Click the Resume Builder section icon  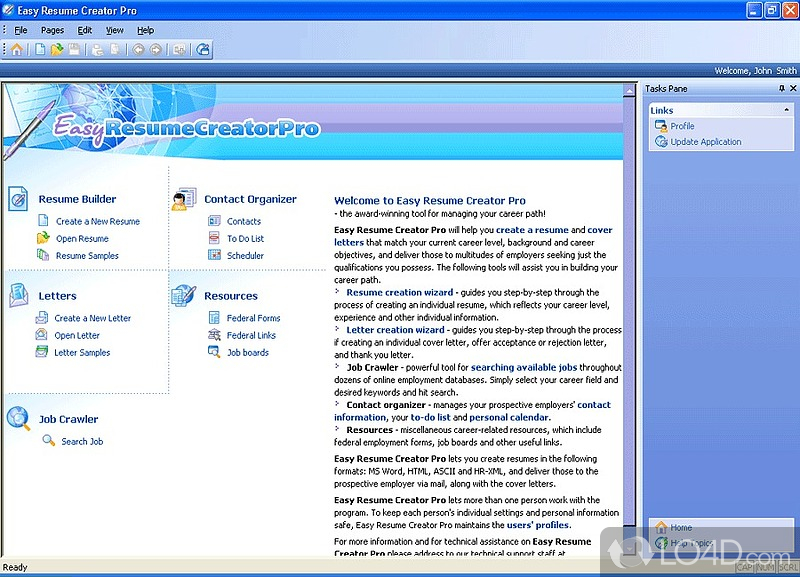point(18,199)
